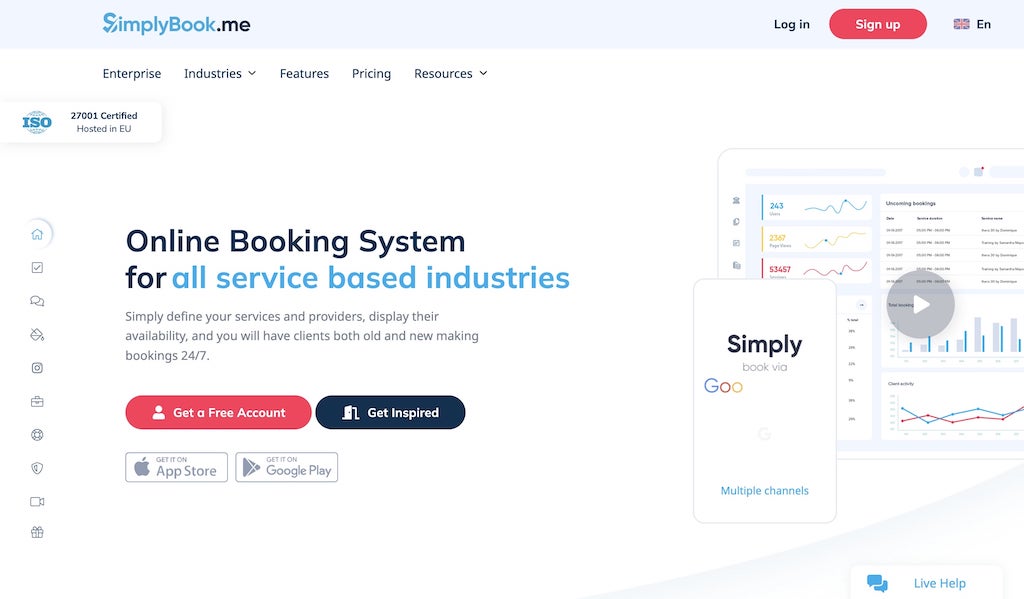Open the chat bubbles icon in the sidebar
1024x599 pixels.
37,301
